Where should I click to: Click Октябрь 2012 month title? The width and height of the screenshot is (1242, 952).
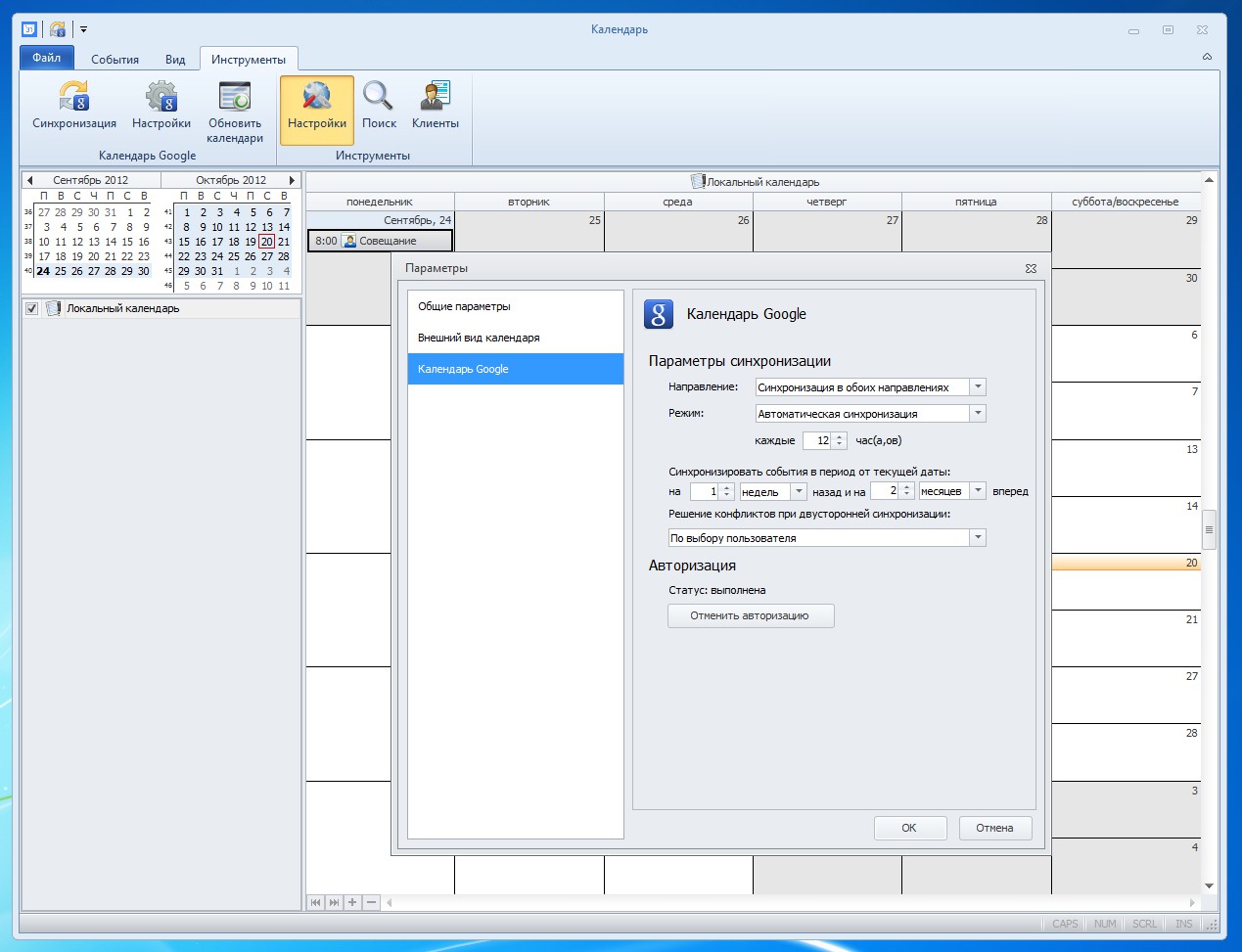pos(231,180)
